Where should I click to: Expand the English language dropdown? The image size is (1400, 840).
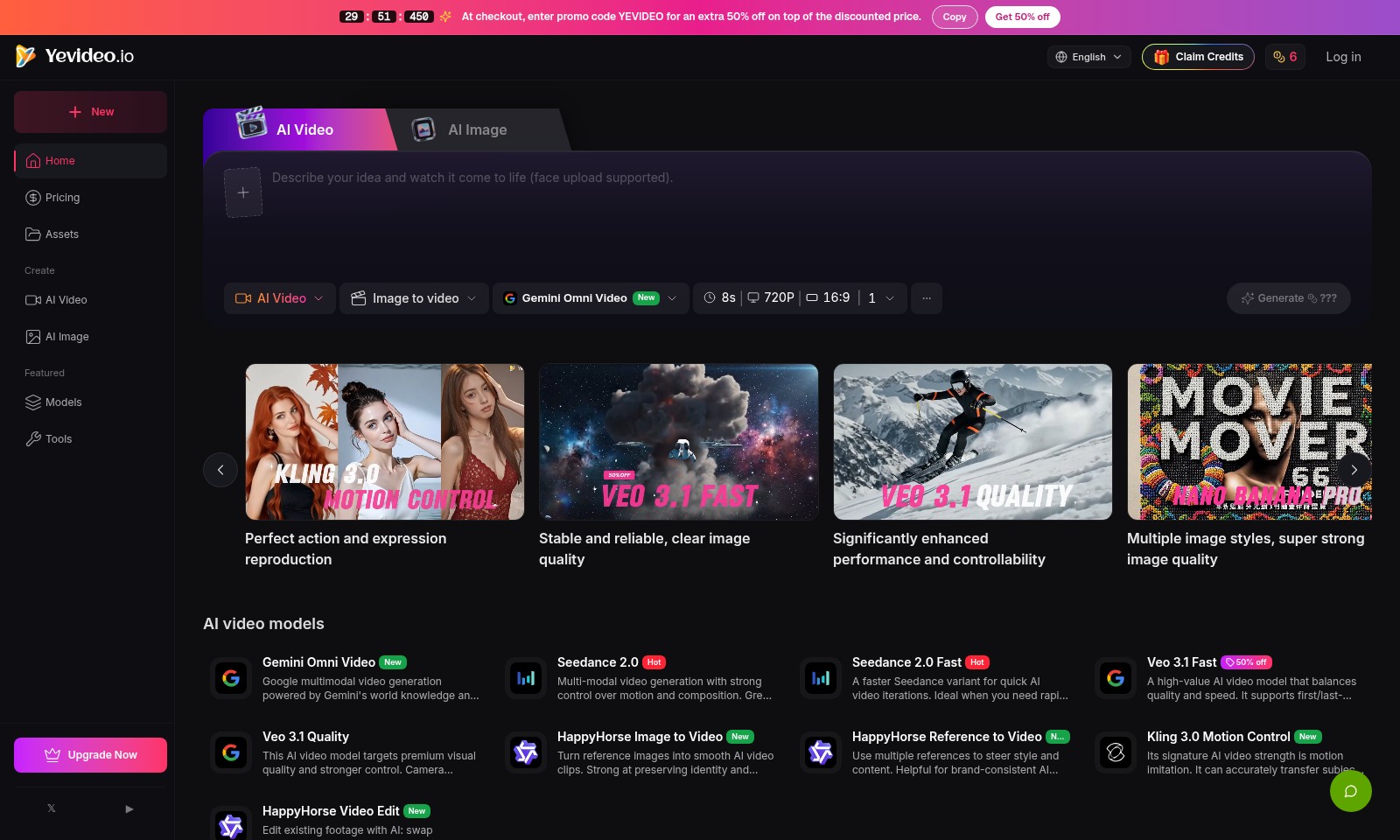click(1089, 57)
